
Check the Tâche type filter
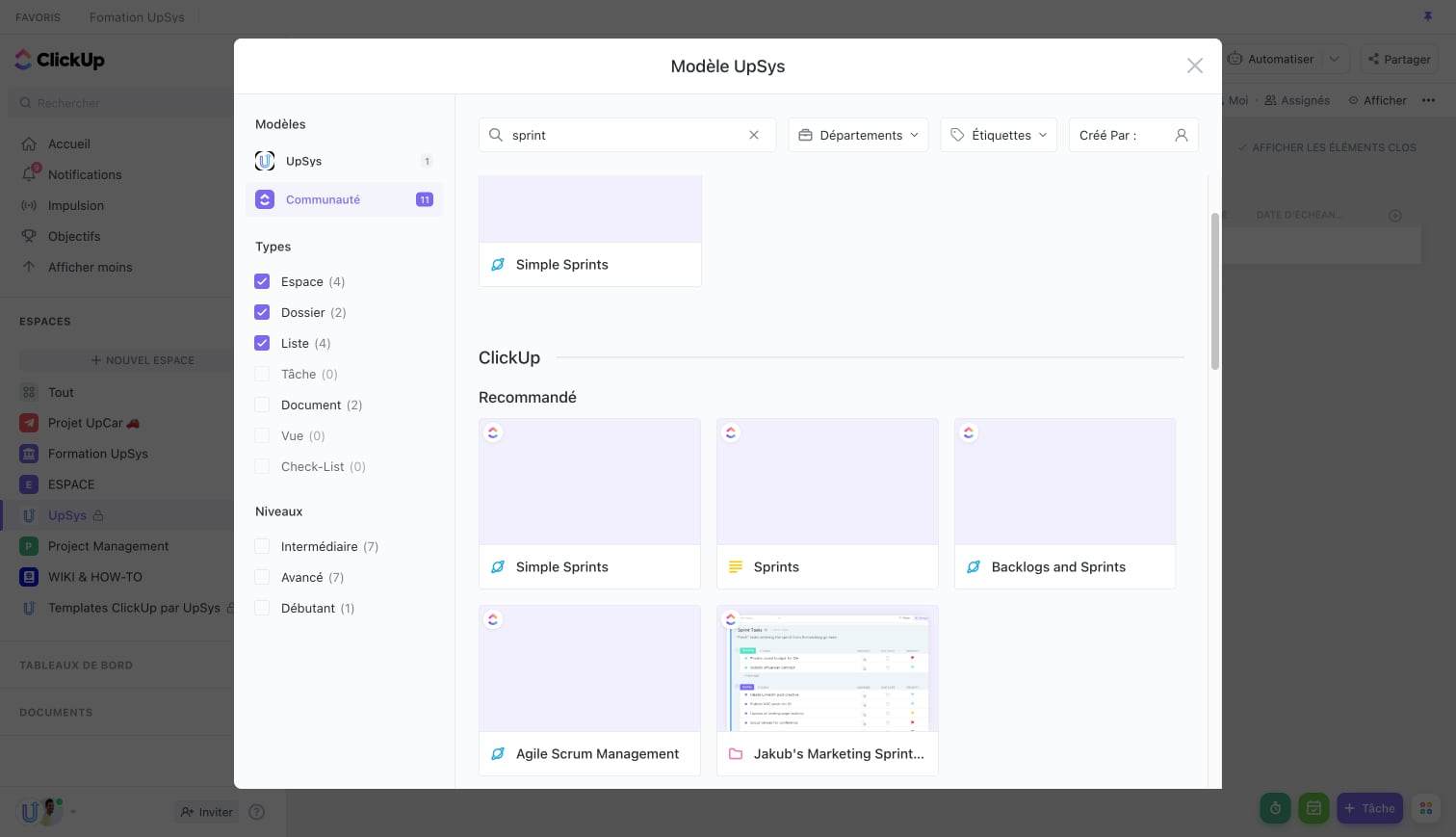[262, 374]
